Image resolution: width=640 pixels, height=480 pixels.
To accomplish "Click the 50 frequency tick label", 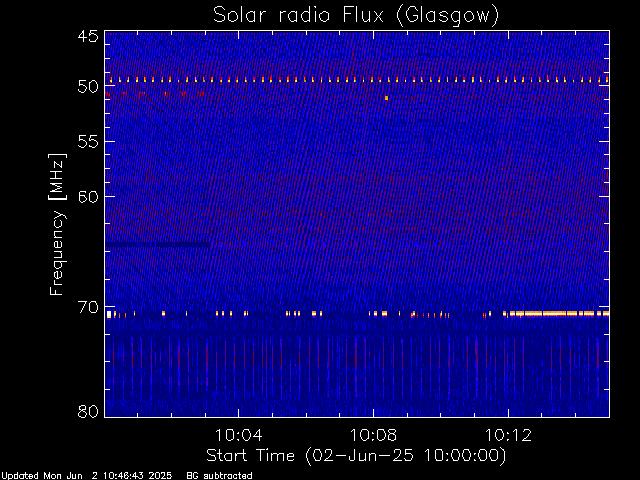I will pyautogui.click(x=88, y=86).
